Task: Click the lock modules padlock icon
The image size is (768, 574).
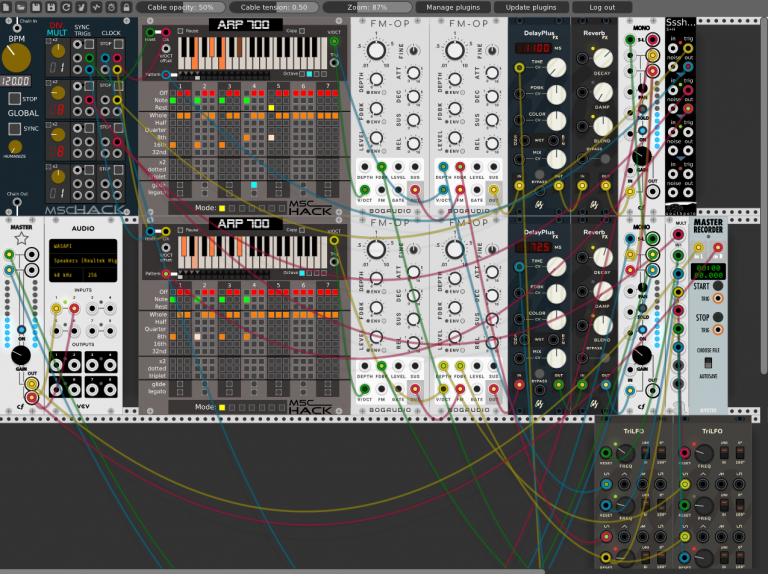Action: 126,7
